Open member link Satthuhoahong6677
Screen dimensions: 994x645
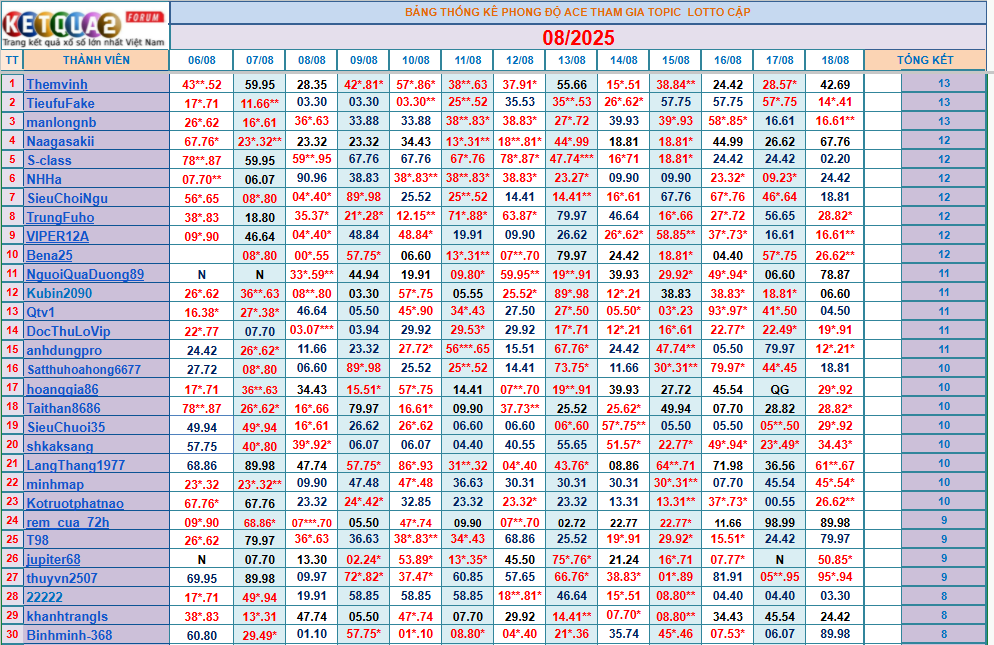point(84,369)
